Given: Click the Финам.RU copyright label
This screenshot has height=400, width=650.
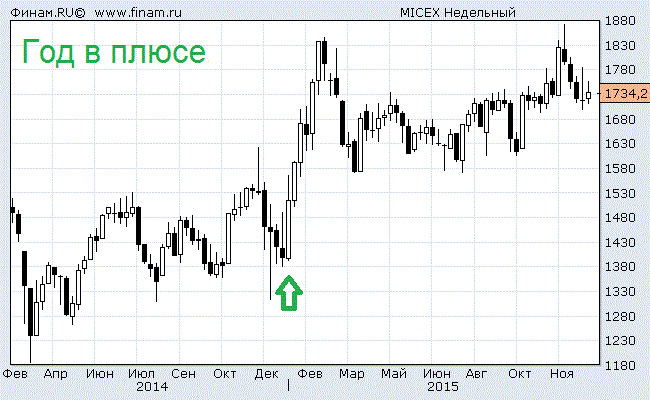Looking at the screenshot, I should 46,14.
